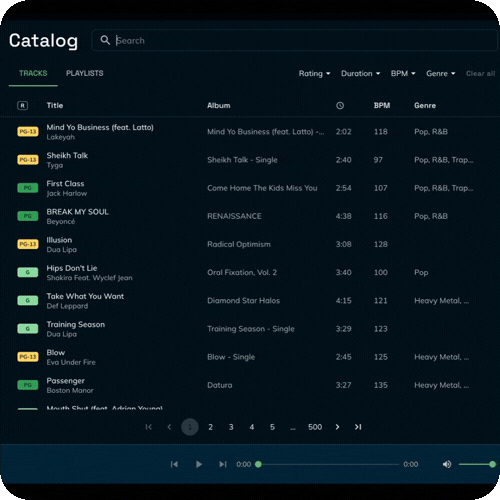The height and width of the screenshot is (500, 500).
Task: Click the album RENAISSANCE
Action: [x=234, y=216]
